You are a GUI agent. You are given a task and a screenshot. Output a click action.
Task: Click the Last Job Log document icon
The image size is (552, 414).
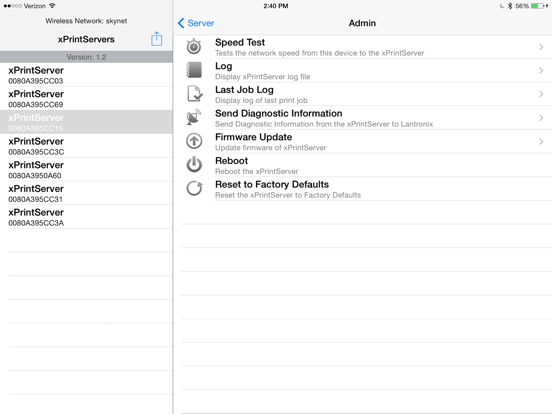(x=194, y=94)
